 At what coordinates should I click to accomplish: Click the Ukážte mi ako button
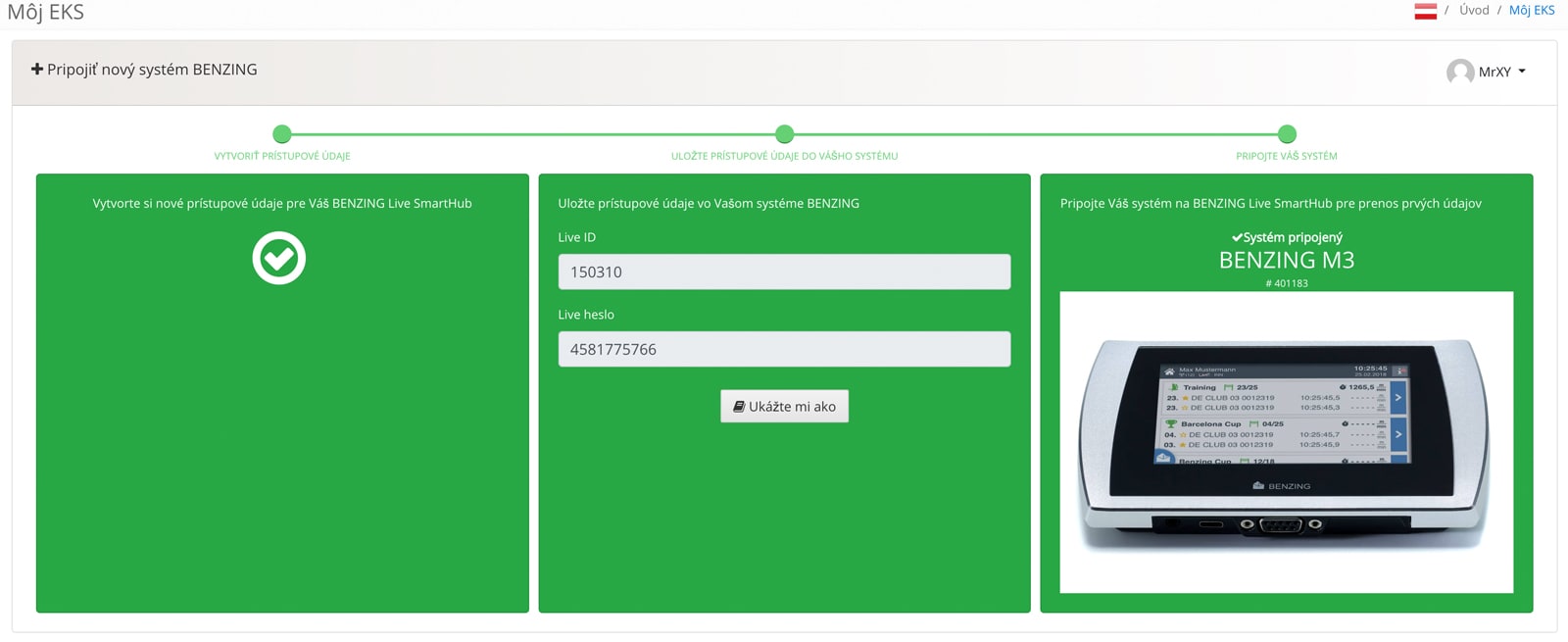point(784,407)
